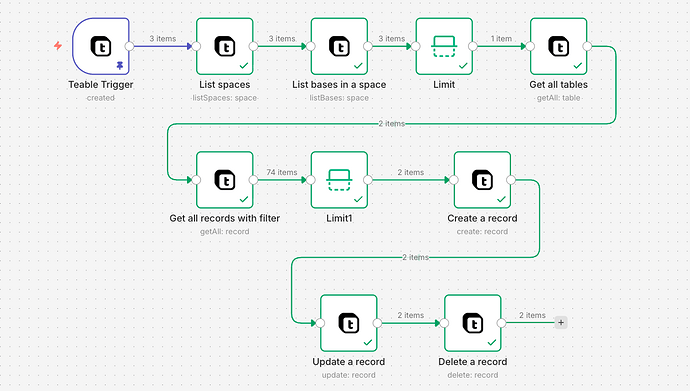Click the pin icon on Teable Trigger

point(120,66)
